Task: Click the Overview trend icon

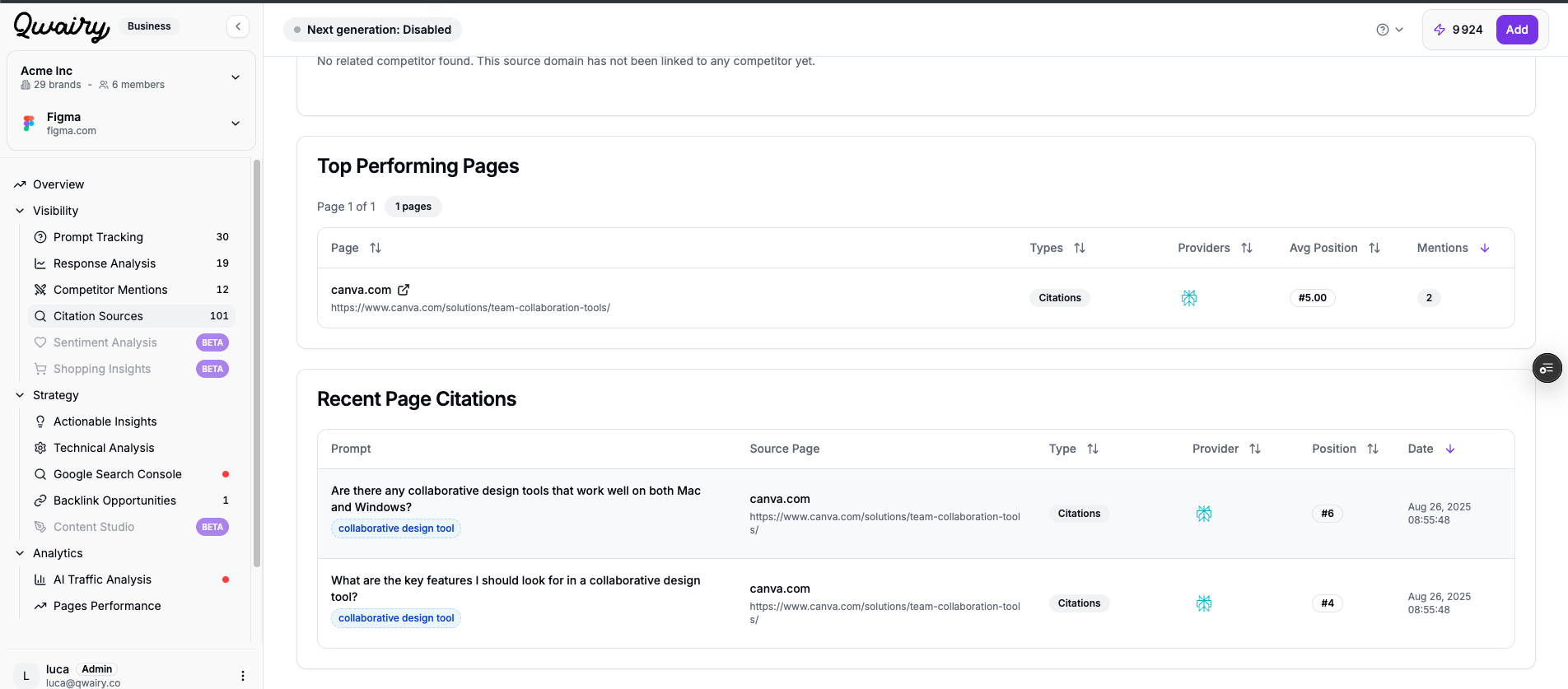Action: click(20, 184)
